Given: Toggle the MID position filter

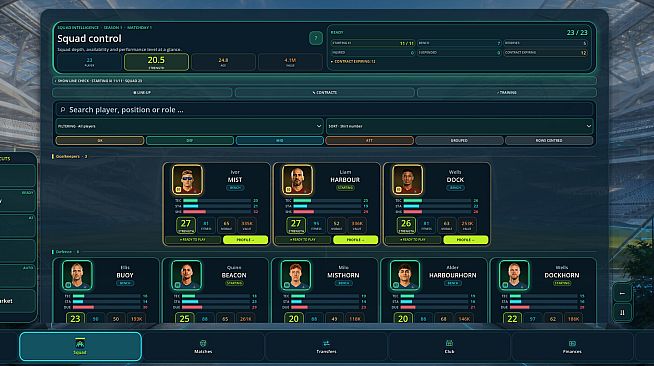Looking at the screenshot, I should coord(279,140).
